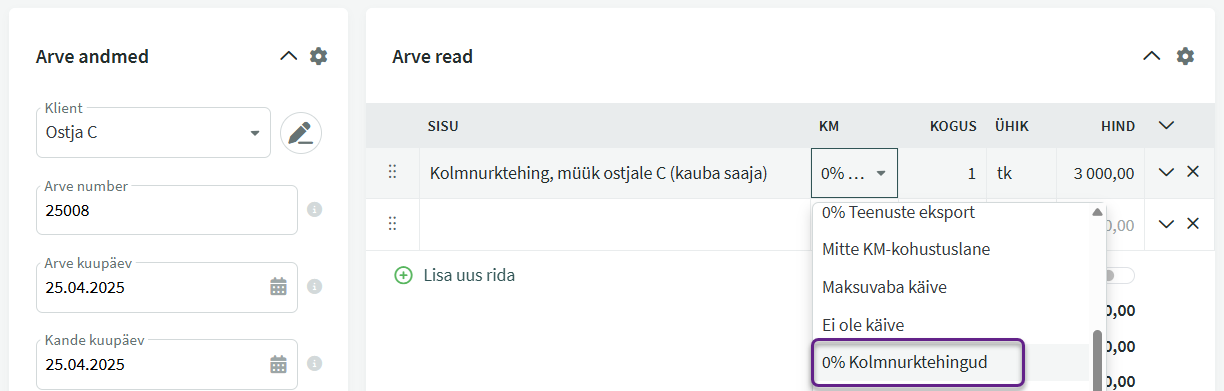Open Arve read settings gear
Viewport: 1224px width, 391px height.
click(x=1185, y=56)
